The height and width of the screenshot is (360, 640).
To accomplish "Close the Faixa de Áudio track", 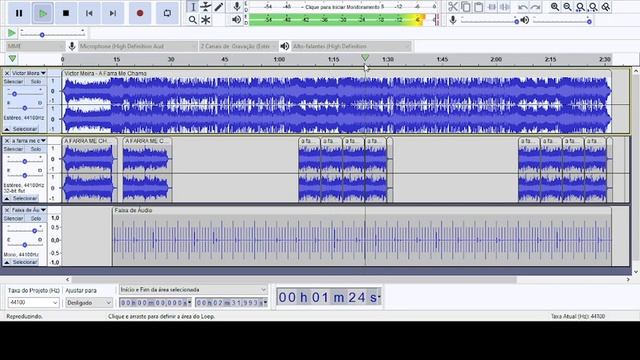I will [x=7, y=210].
